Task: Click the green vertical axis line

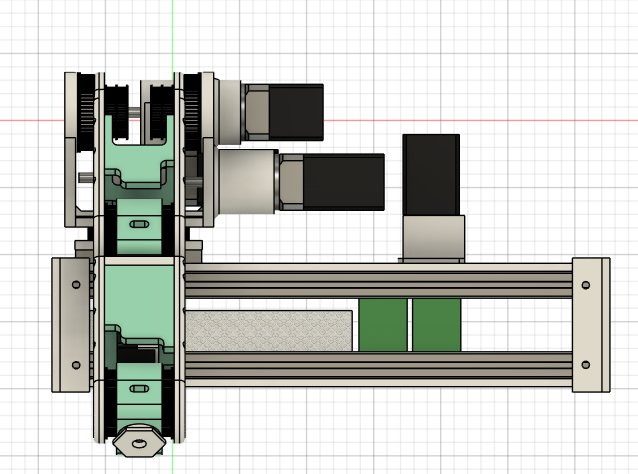Action: tap(172, 30)
